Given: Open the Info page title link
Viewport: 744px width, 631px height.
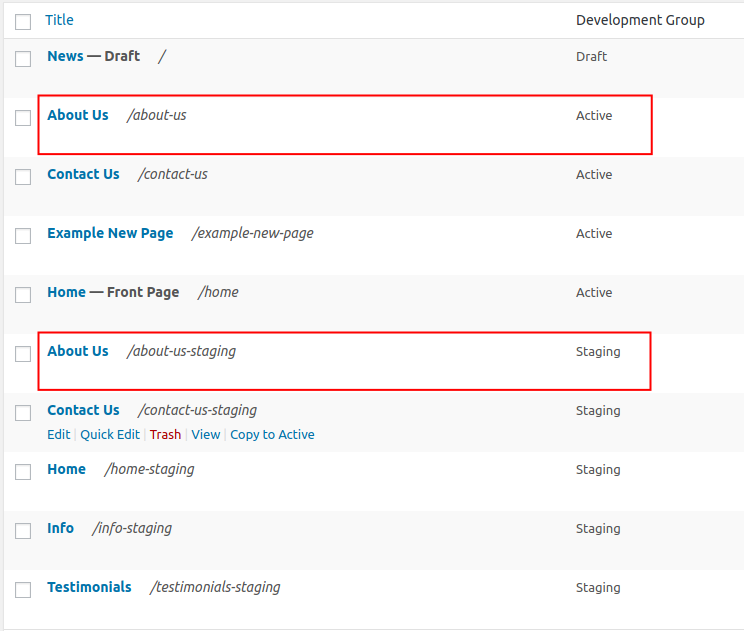Looking at the screenshot, I should point(60,528).
